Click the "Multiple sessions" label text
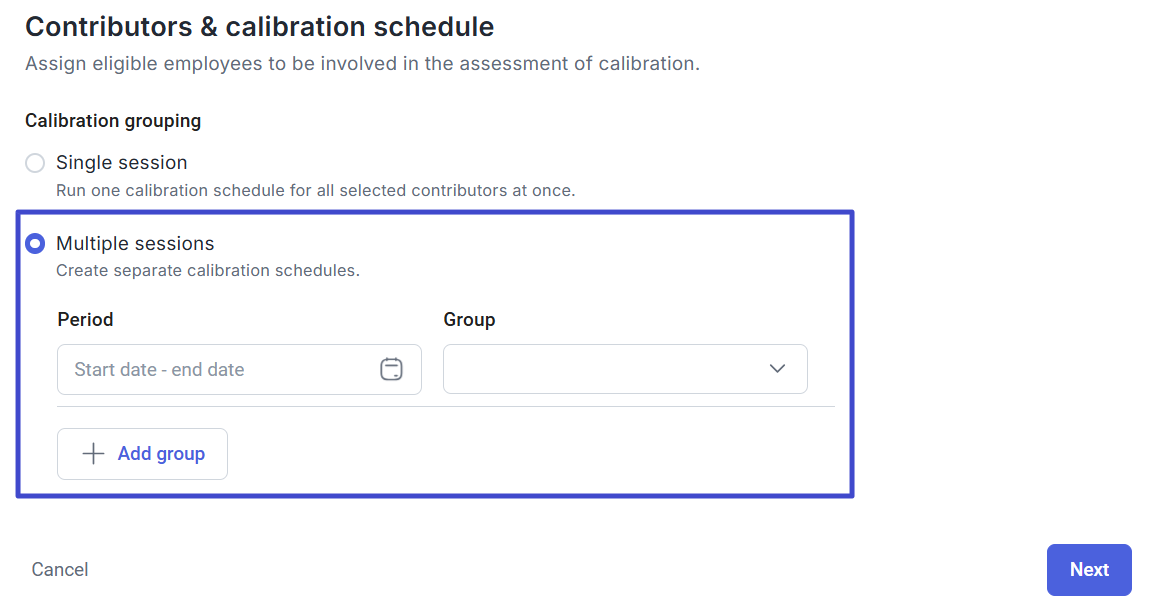1160x613 pixels. 135,244
